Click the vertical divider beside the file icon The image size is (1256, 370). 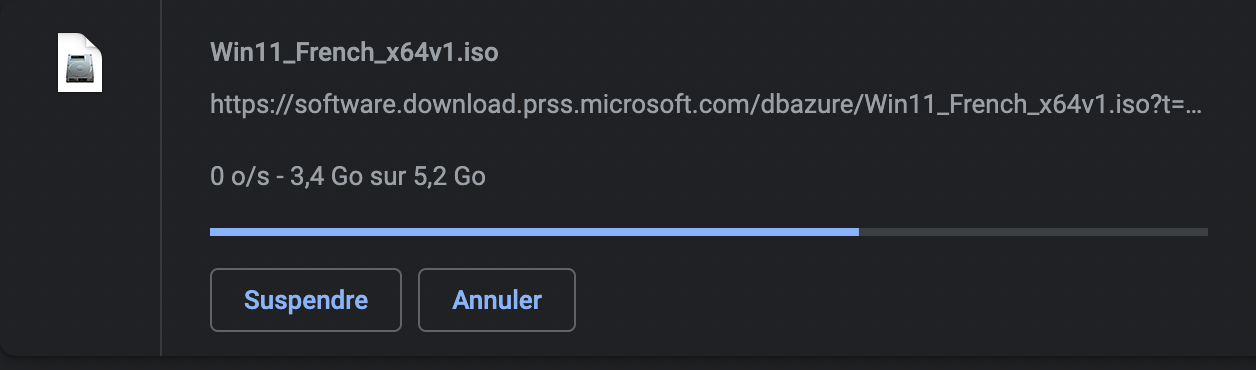click(160, 177)
